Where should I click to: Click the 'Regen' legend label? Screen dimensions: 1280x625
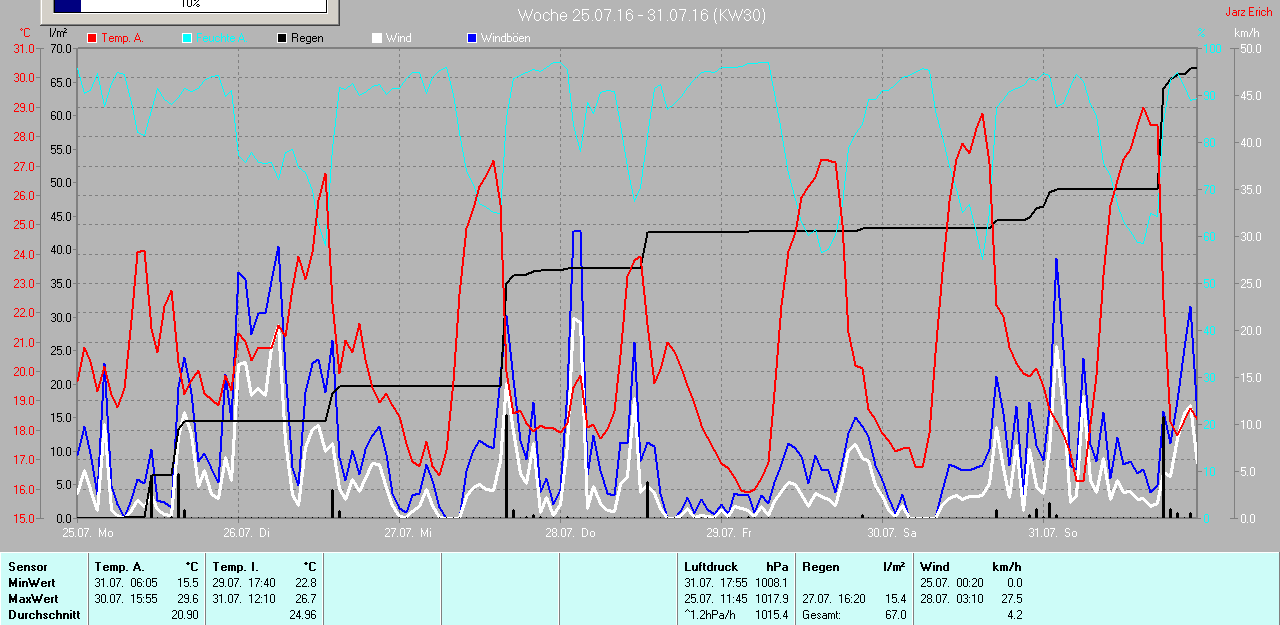point(307,38)
